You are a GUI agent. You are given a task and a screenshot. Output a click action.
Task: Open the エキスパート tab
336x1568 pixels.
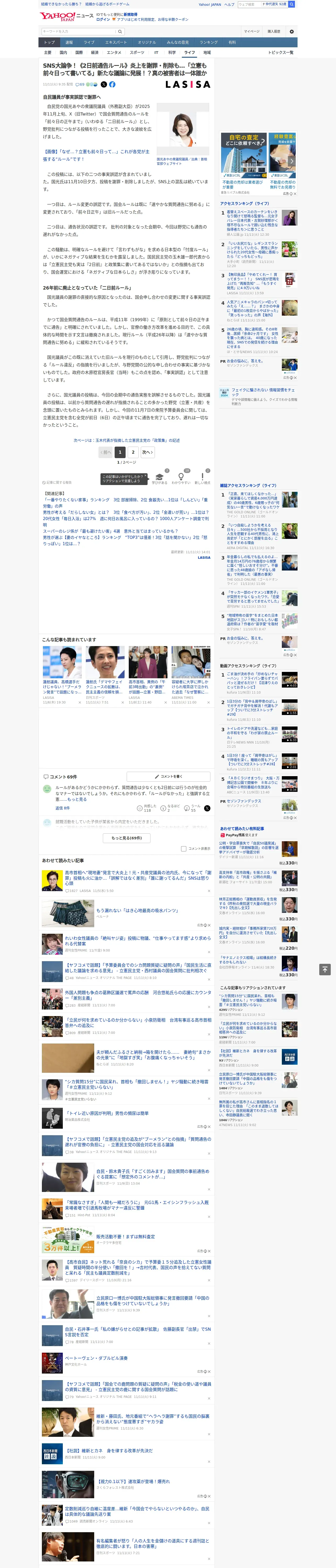116,43
